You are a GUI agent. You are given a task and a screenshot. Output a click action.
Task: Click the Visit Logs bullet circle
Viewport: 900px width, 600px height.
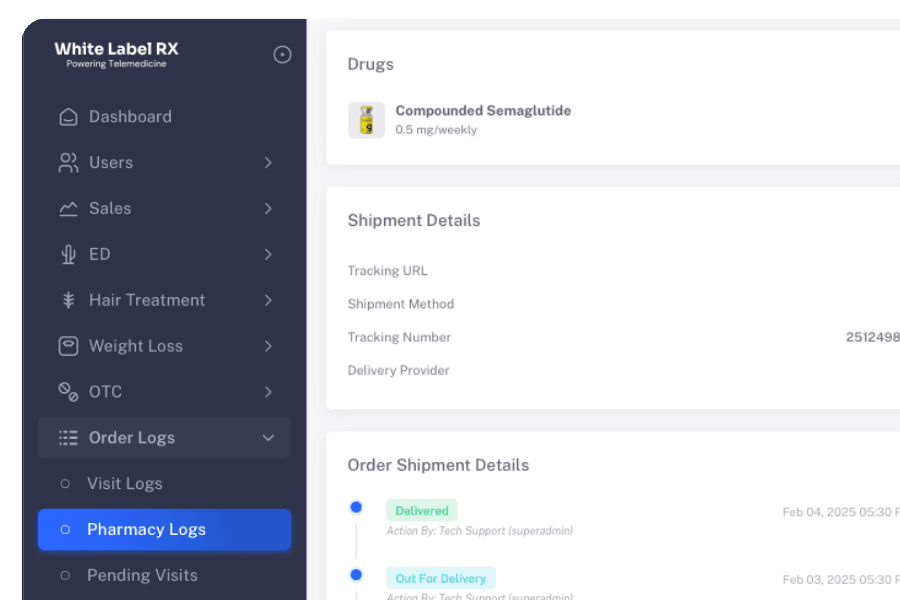(x=65, y=484)
